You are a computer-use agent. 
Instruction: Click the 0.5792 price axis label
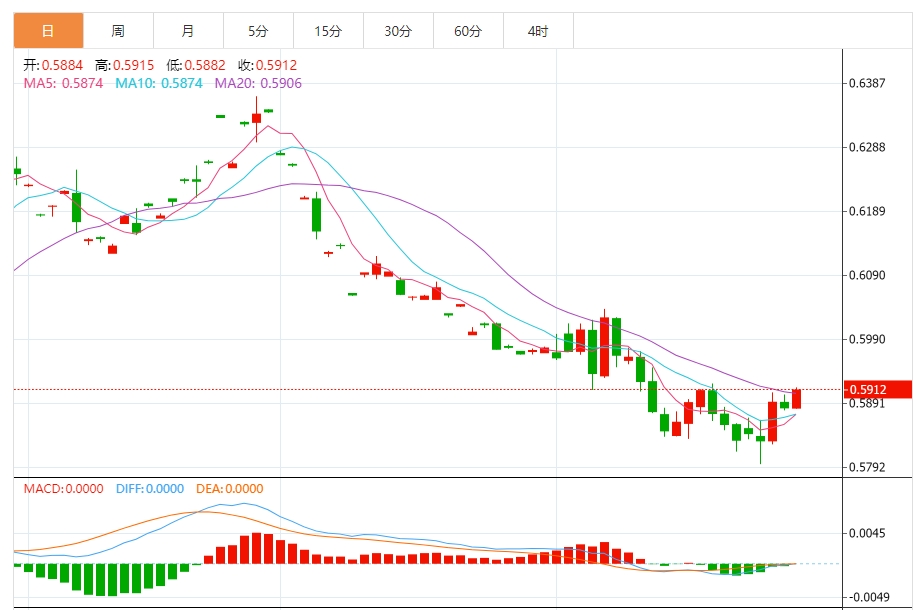click(866, 468)
